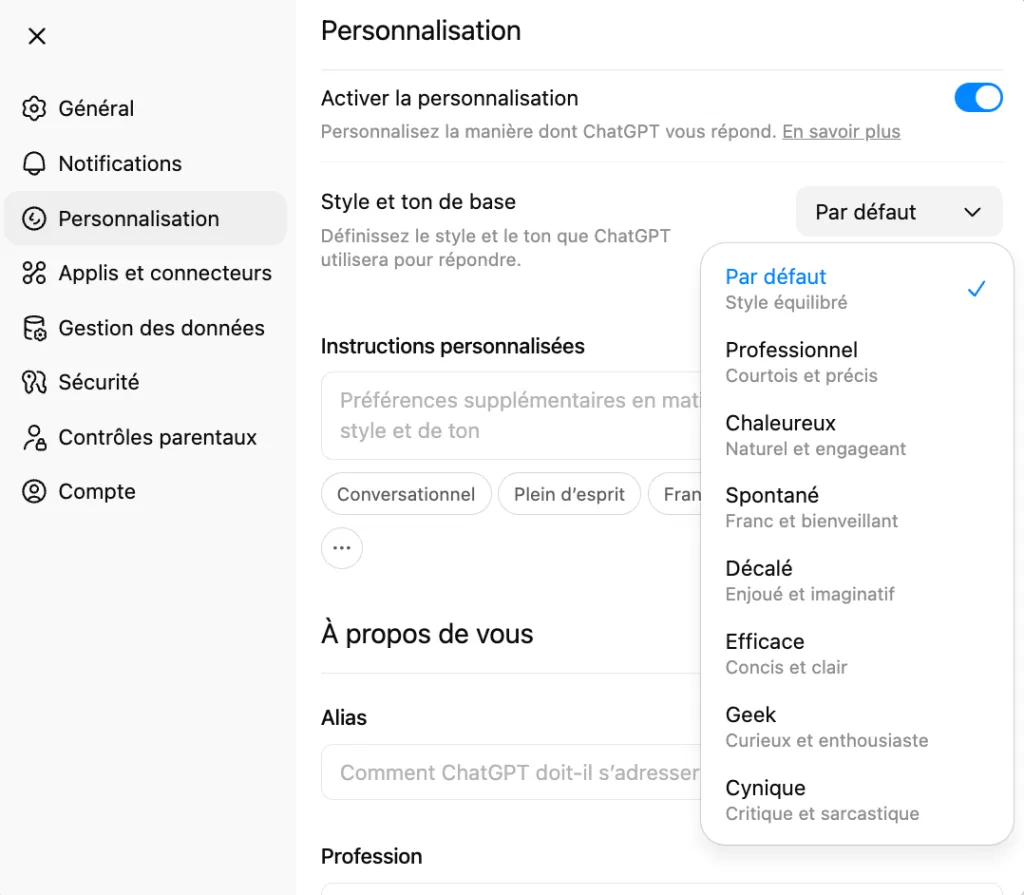Click the Alias text input field

pyautogui.click(x=510, y=772)
